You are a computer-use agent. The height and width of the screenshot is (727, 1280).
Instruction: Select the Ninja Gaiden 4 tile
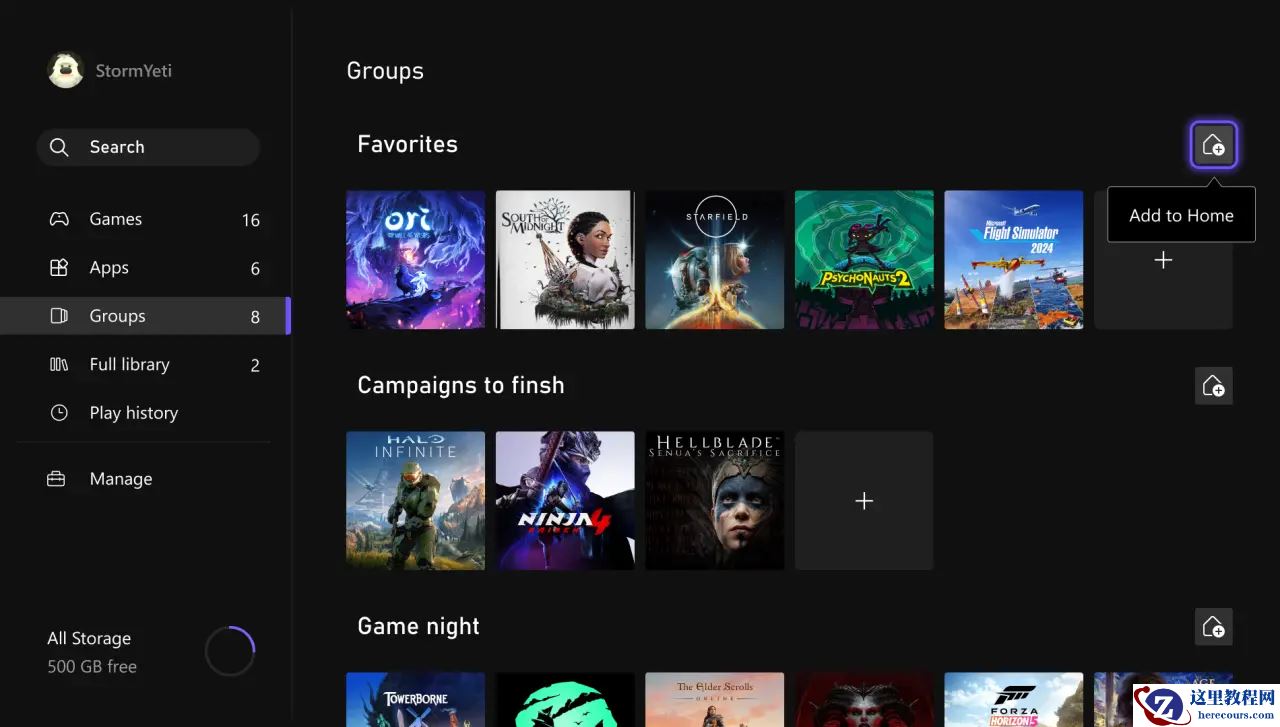coord(565,500)
